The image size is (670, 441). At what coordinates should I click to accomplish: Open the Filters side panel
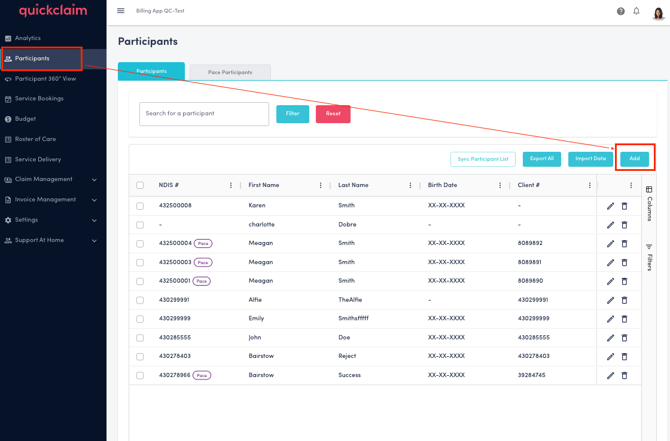click(649, 257)
